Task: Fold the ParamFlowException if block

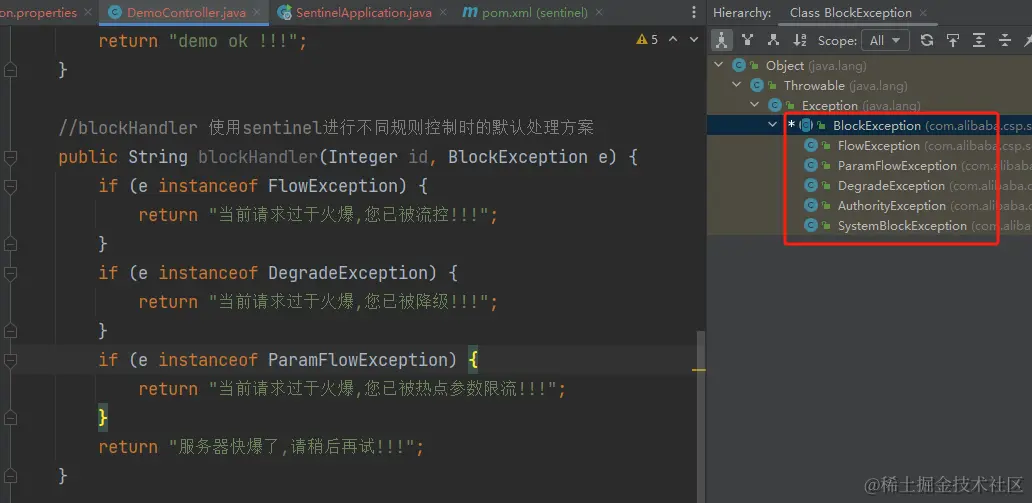Action: (10, 360)
